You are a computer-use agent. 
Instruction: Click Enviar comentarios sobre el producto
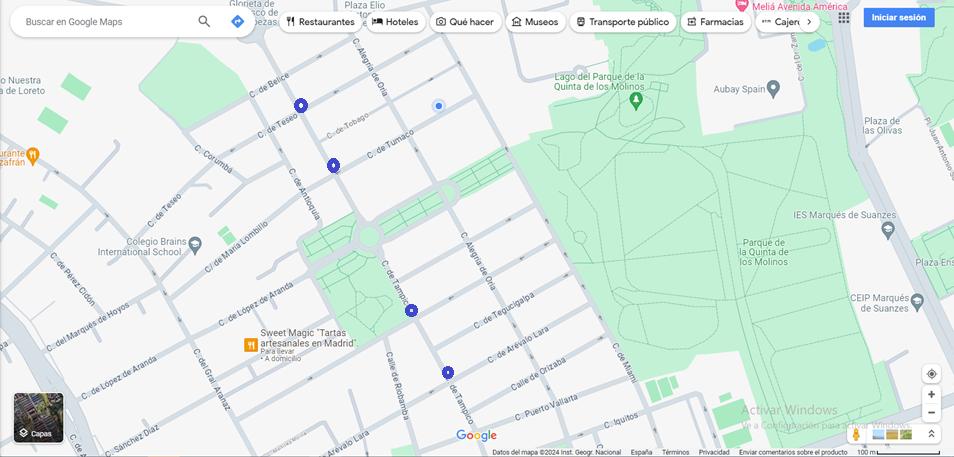click(x=793, y=453)
